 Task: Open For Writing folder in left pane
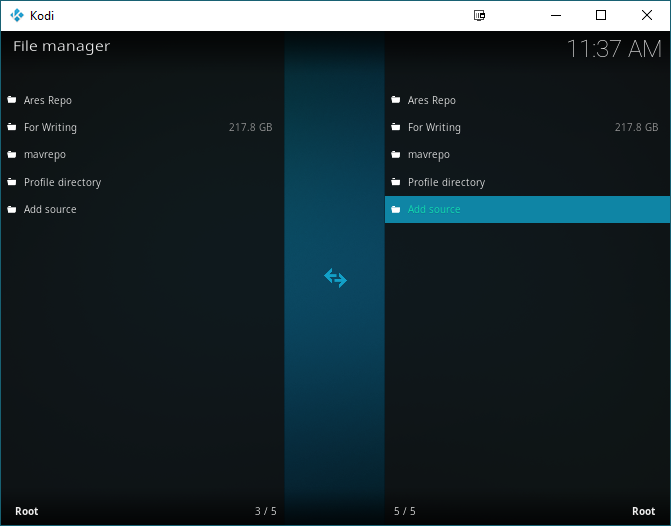click(143, 128)
